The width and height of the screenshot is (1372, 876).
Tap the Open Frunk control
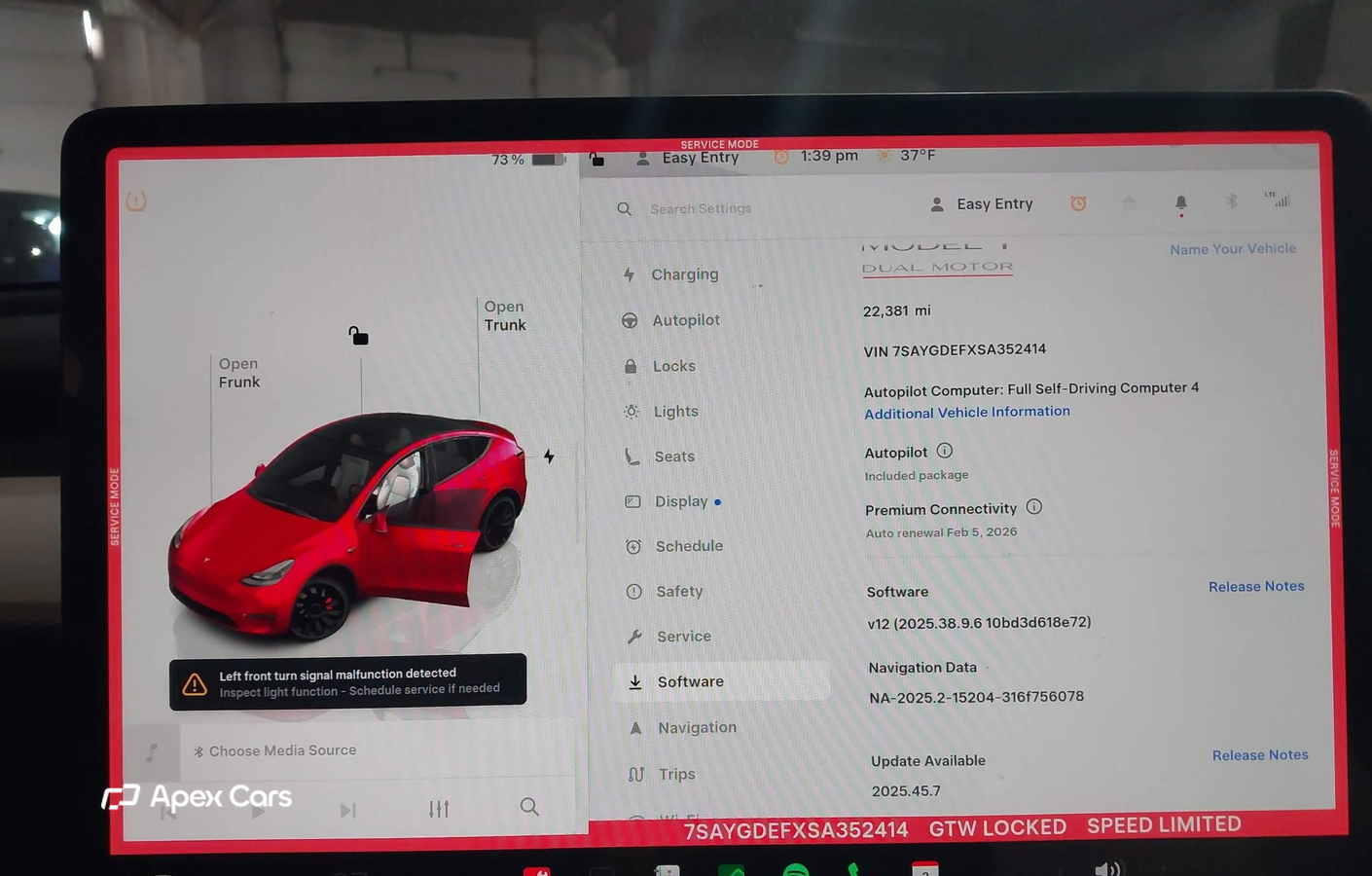click(x=239, y=373)
